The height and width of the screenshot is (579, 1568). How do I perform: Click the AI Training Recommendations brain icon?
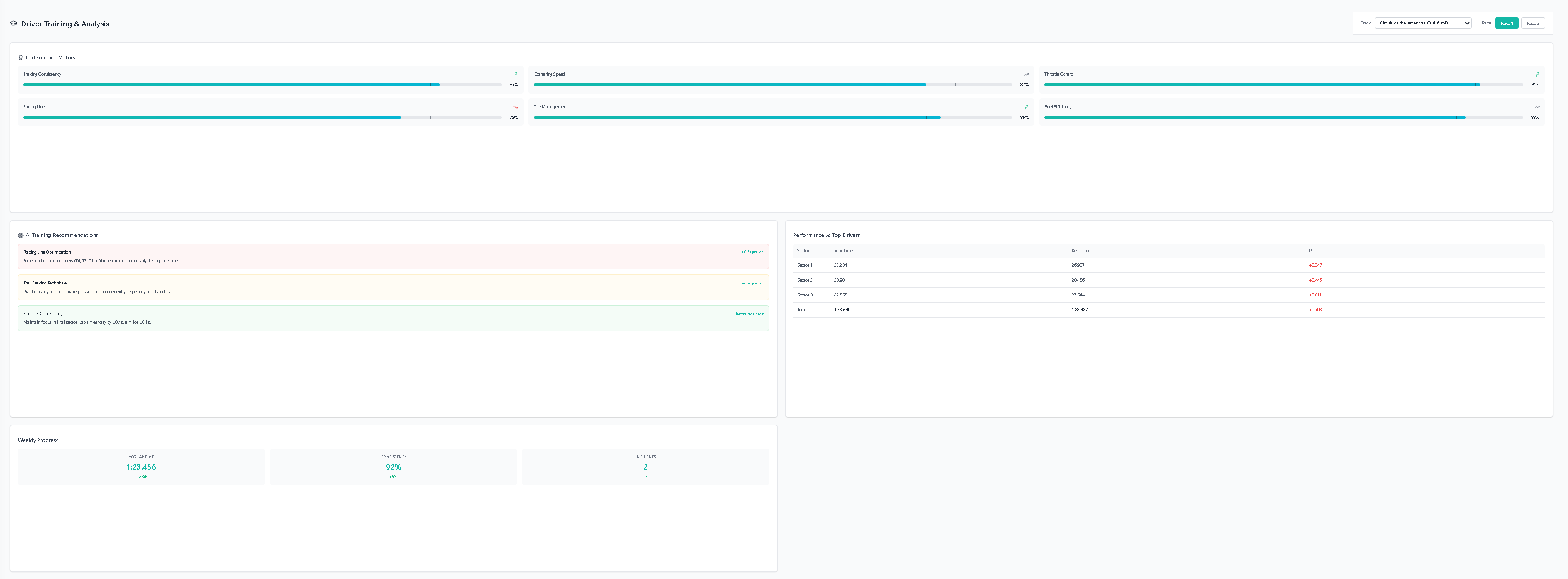pos(21,236)
